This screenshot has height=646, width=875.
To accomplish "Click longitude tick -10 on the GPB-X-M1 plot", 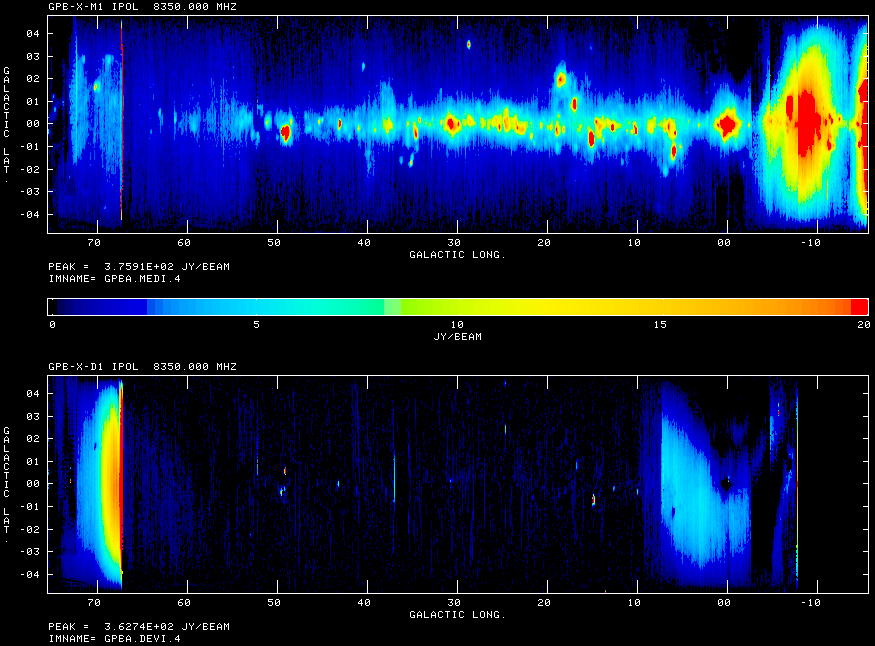I will (x=811, y=243).
